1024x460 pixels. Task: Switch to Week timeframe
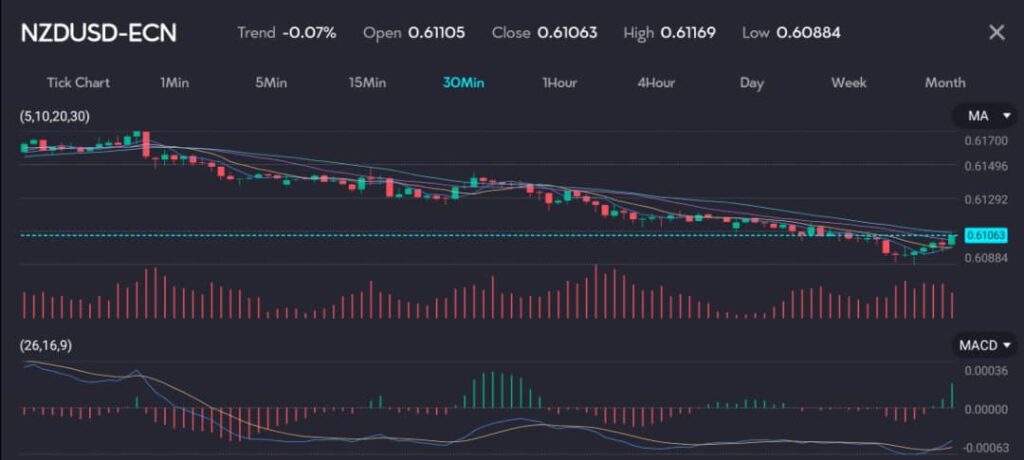pyautogui.click(x=848, y=82)
